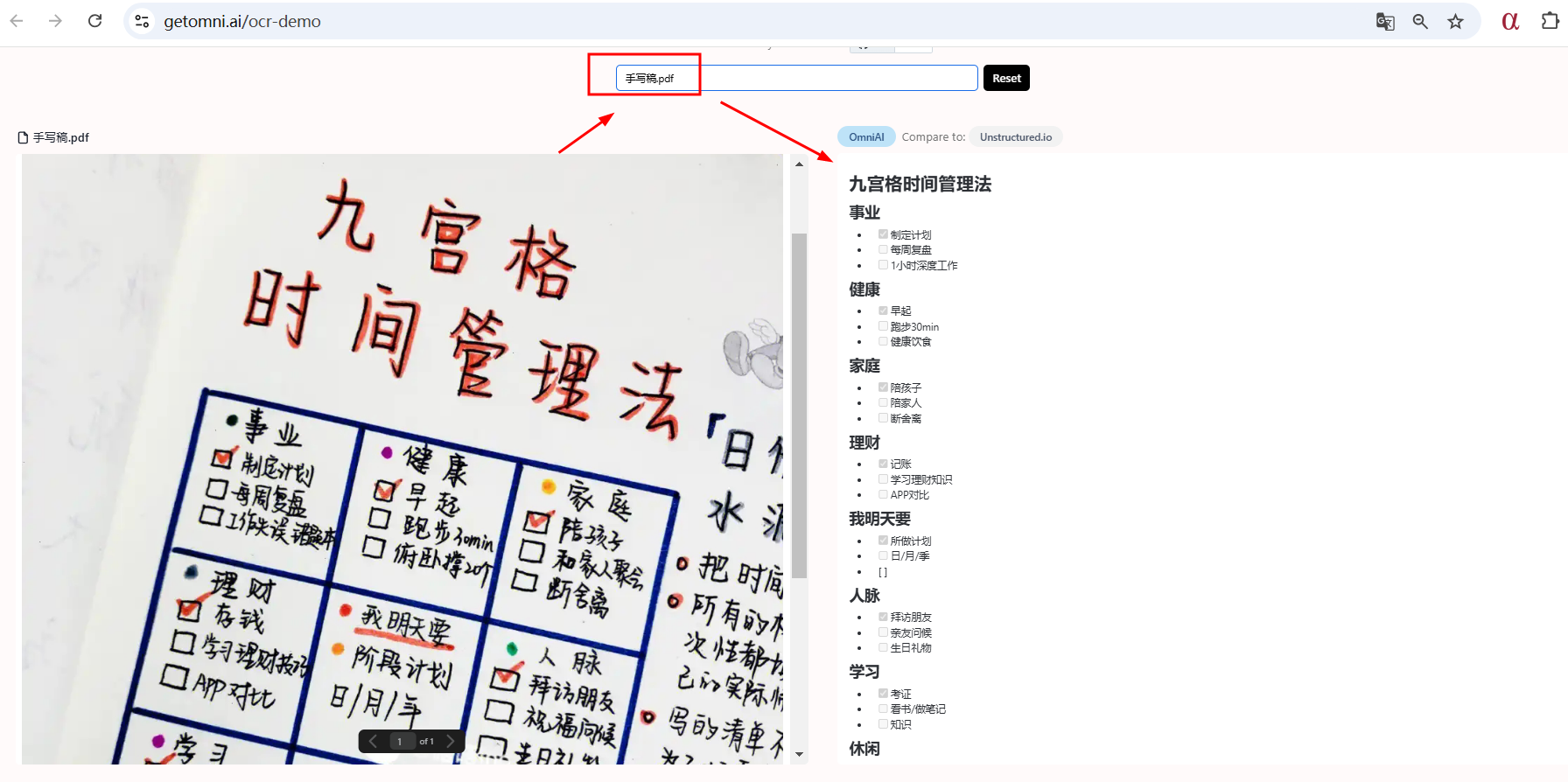
Task: Toggle the 陪孩子 checkbox
Action: pos(883,388)
